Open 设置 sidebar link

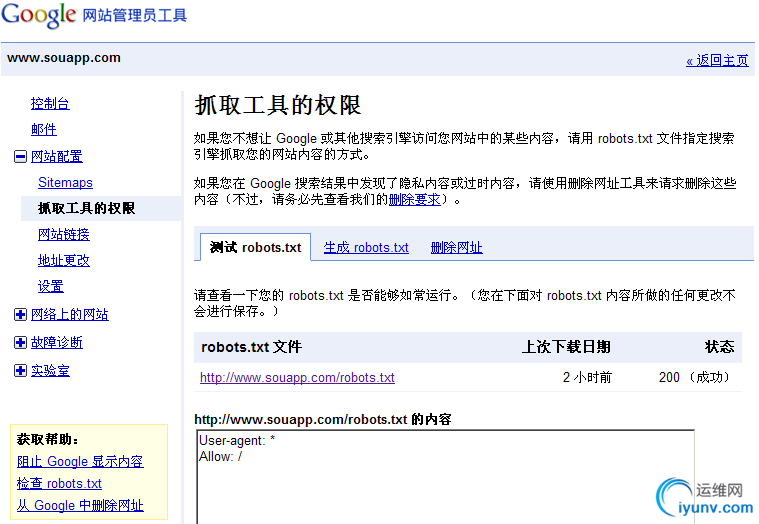tap(51, 286)
